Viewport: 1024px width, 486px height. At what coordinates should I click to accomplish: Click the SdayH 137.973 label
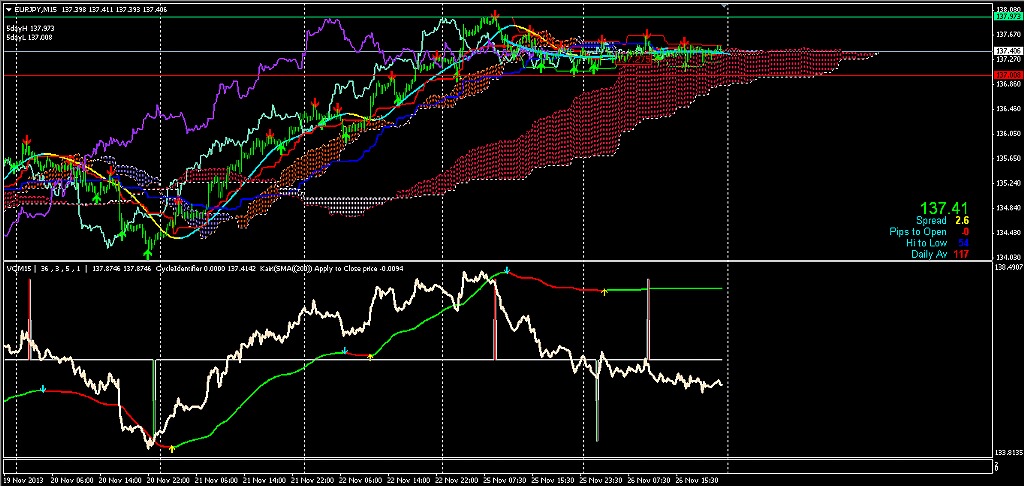[30, 29]
